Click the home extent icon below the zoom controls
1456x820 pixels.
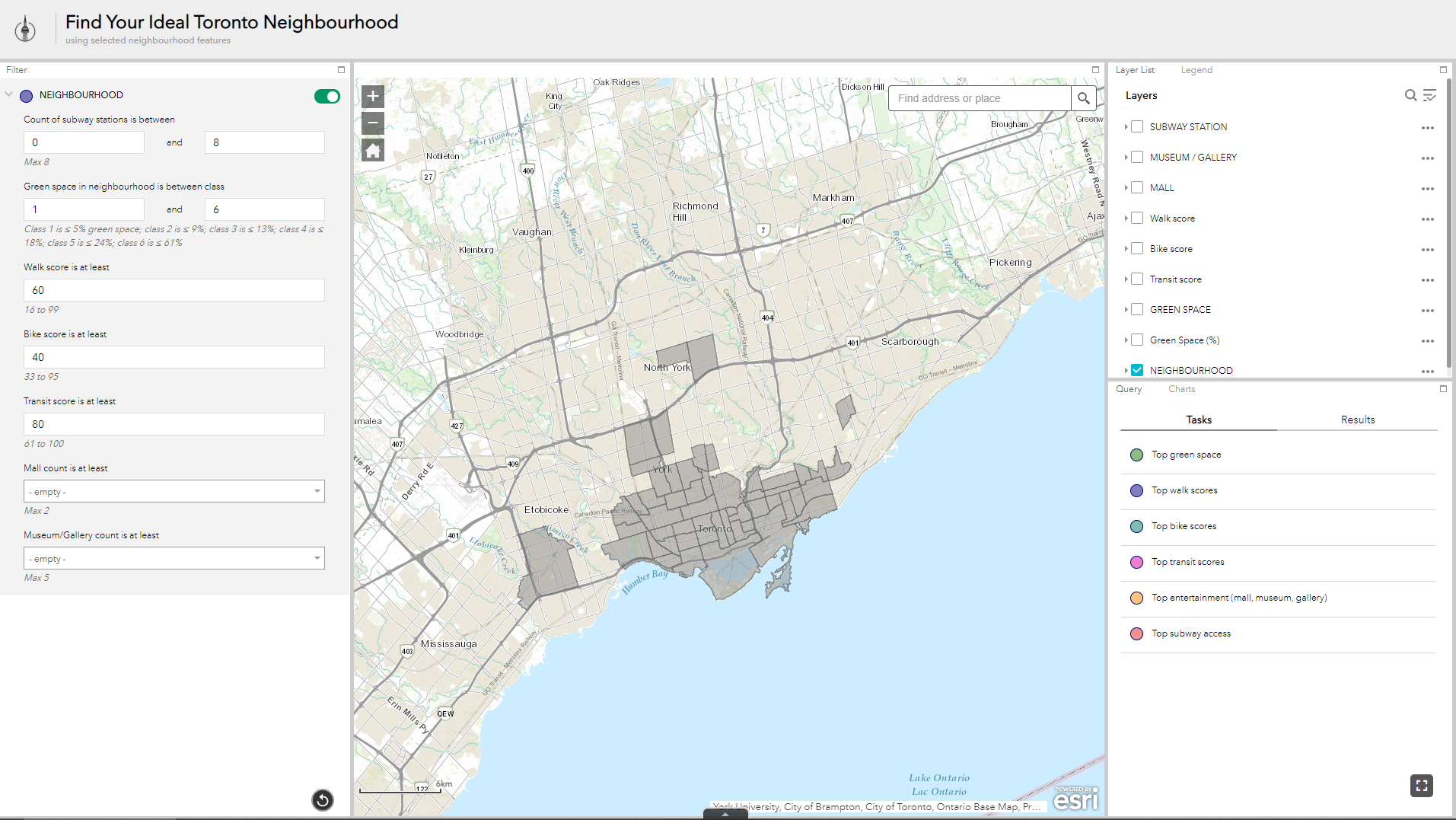372,150
